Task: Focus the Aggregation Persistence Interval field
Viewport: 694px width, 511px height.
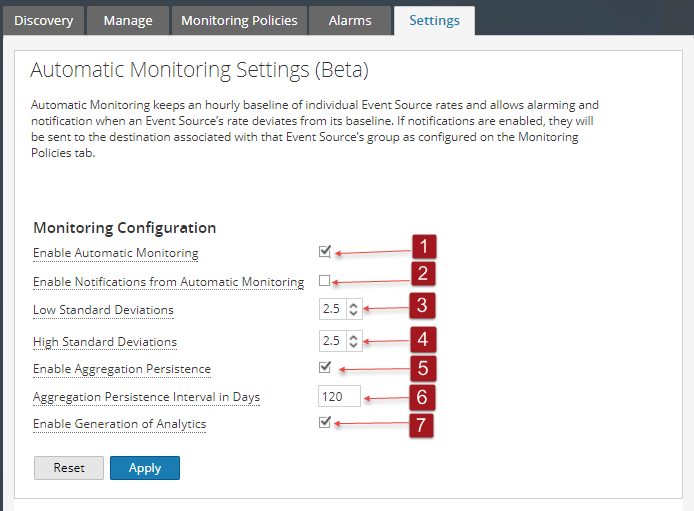Action: tap(339, 397)
